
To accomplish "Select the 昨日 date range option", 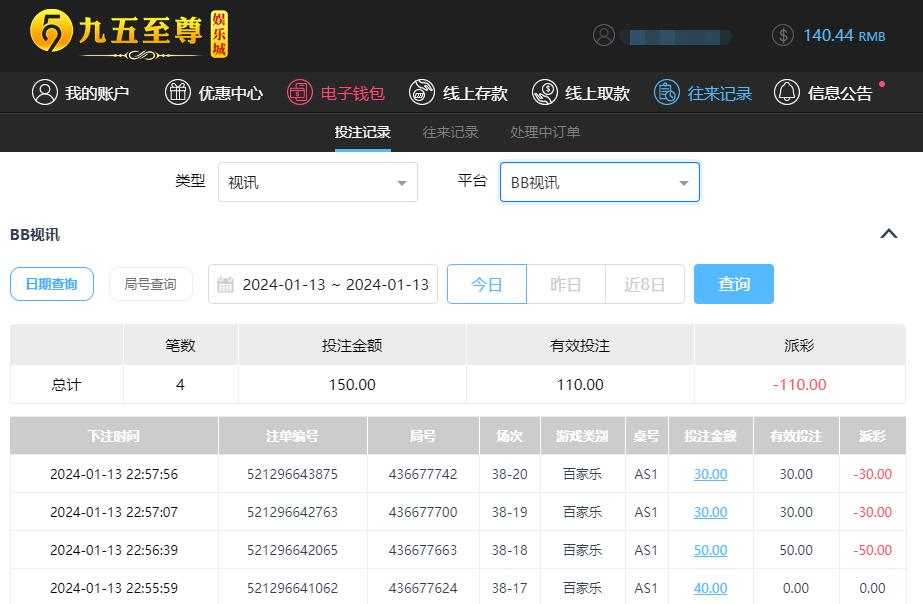I will [566, 284].
